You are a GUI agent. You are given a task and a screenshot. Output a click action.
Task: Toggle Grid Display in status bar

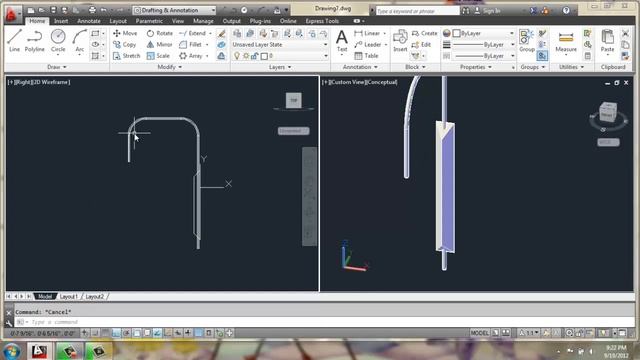[x=105, y=333]
